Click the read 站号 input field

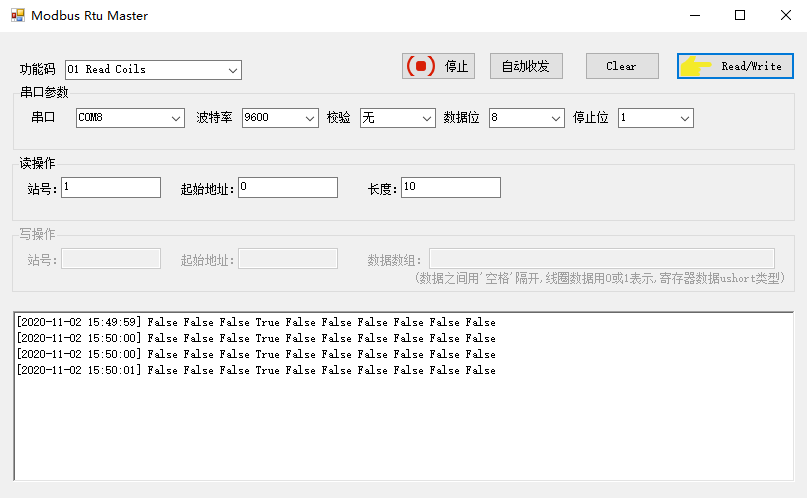(x=111, y=187)
